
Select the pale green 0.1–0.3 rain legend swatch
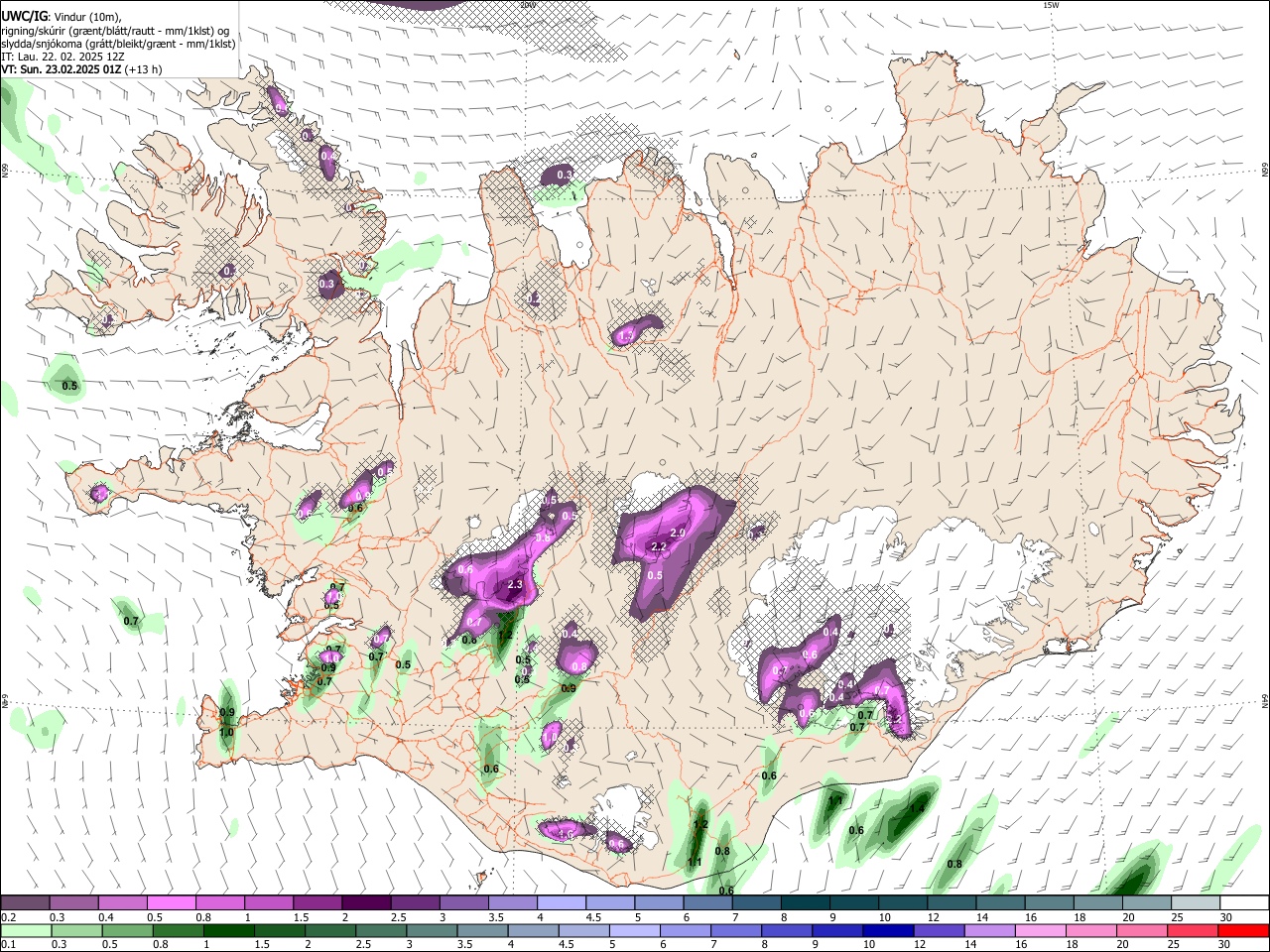pyautogui.click(x=26, y=930)
